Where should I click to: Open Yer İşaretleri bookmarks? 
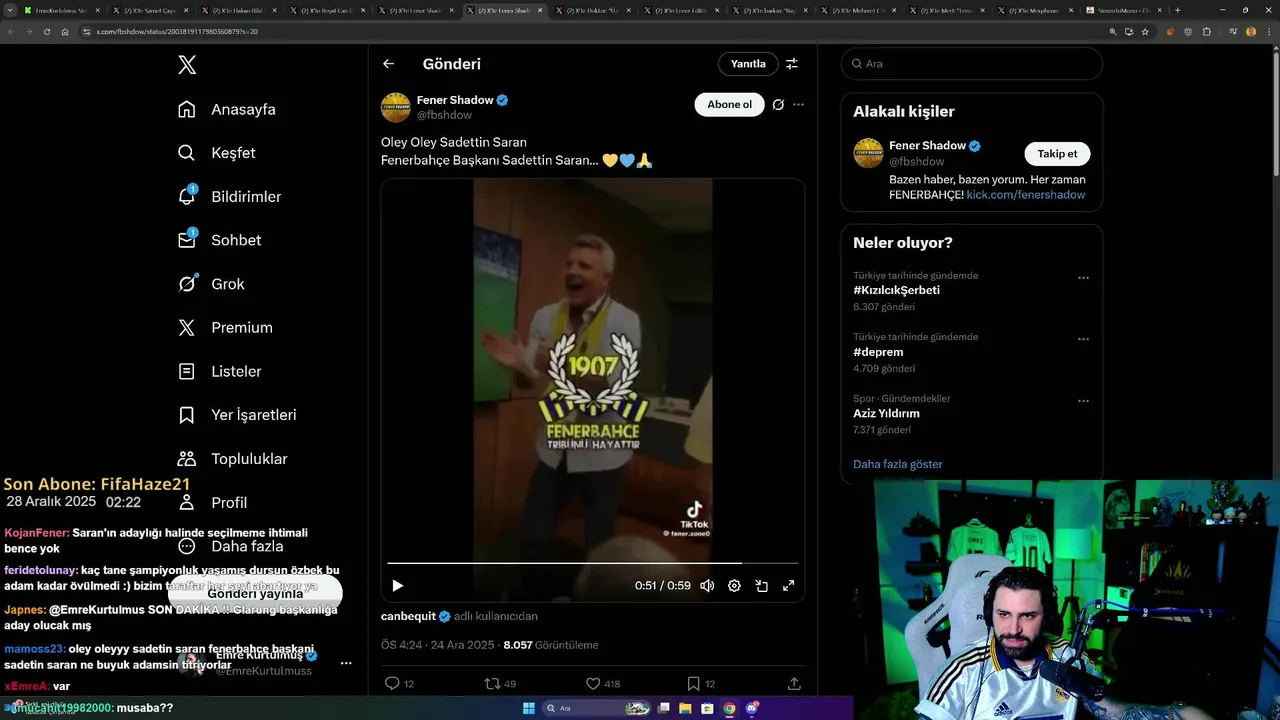[x=237, y=415]
